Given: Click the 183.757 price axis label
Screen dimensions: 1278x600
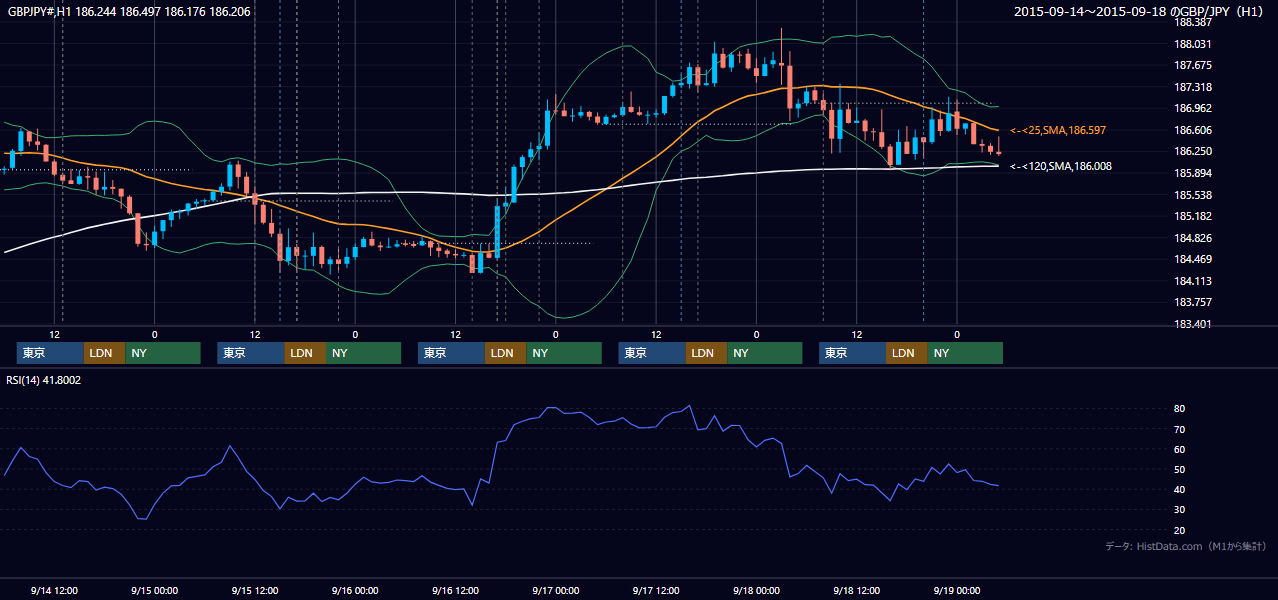Looking at the screenshot, I should [1194, 302].
